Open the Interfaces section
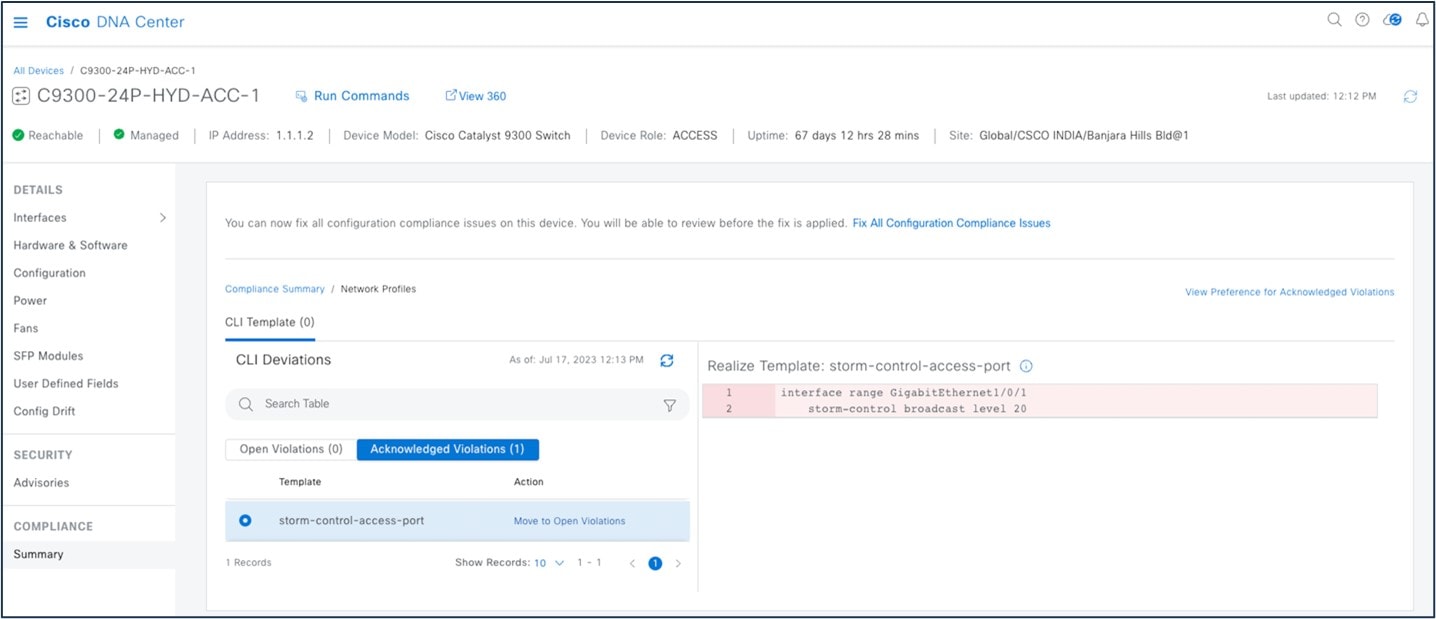Image resolution: width=1436 pixels, height=619 pixels. point(40,217)
